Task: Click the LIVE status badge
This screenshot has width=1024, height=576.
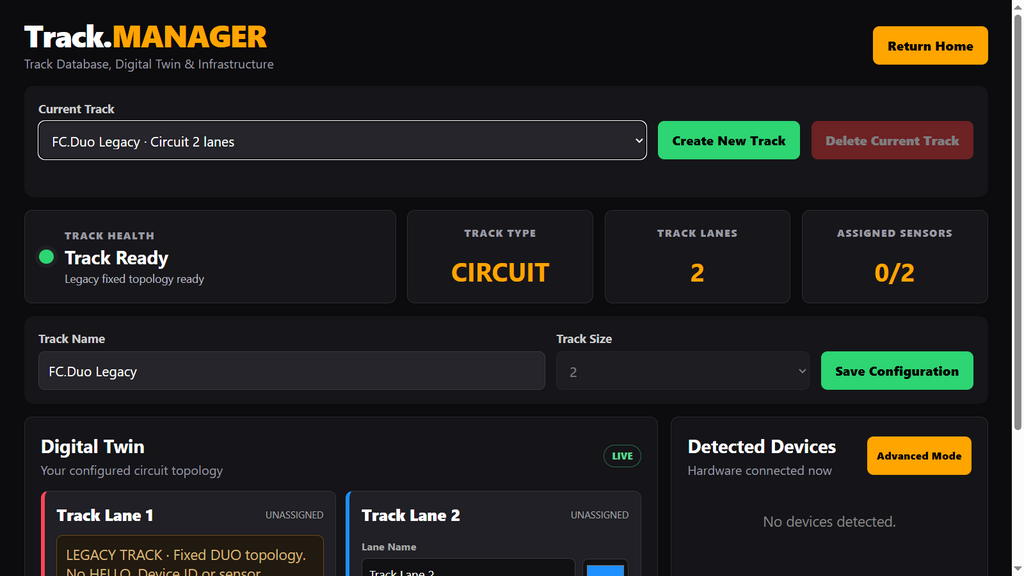Action: point(622,456)
